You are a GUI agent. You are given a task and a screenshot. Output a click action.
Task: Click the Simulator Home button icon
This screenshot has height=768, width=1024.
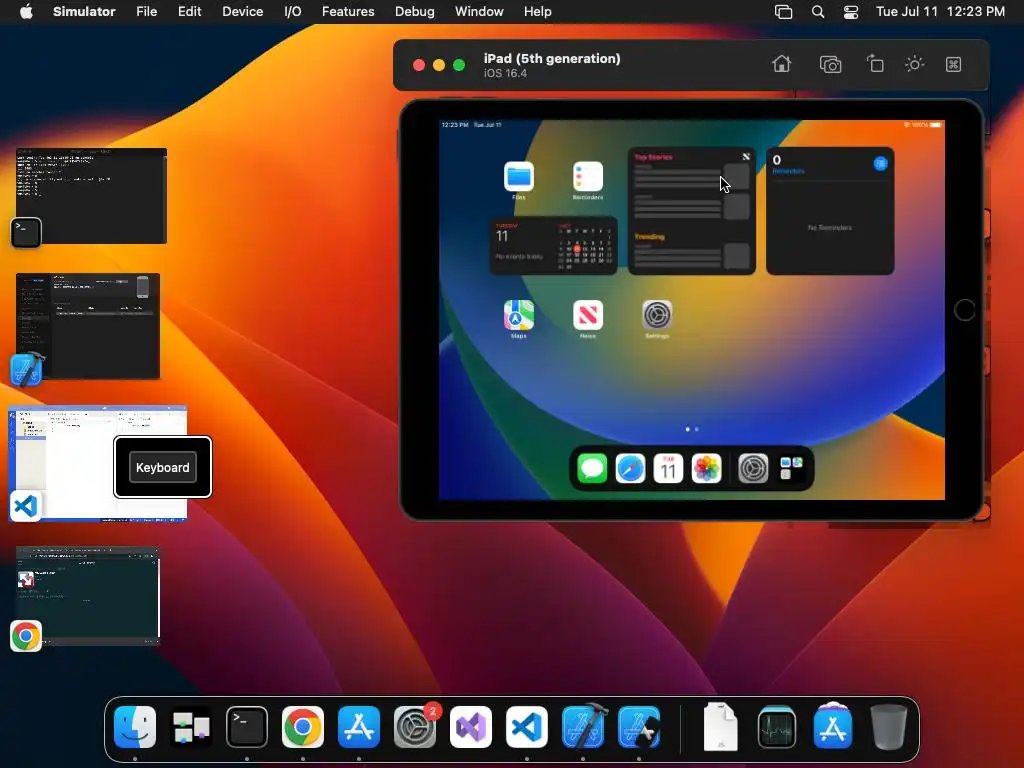tap(781, 64)
